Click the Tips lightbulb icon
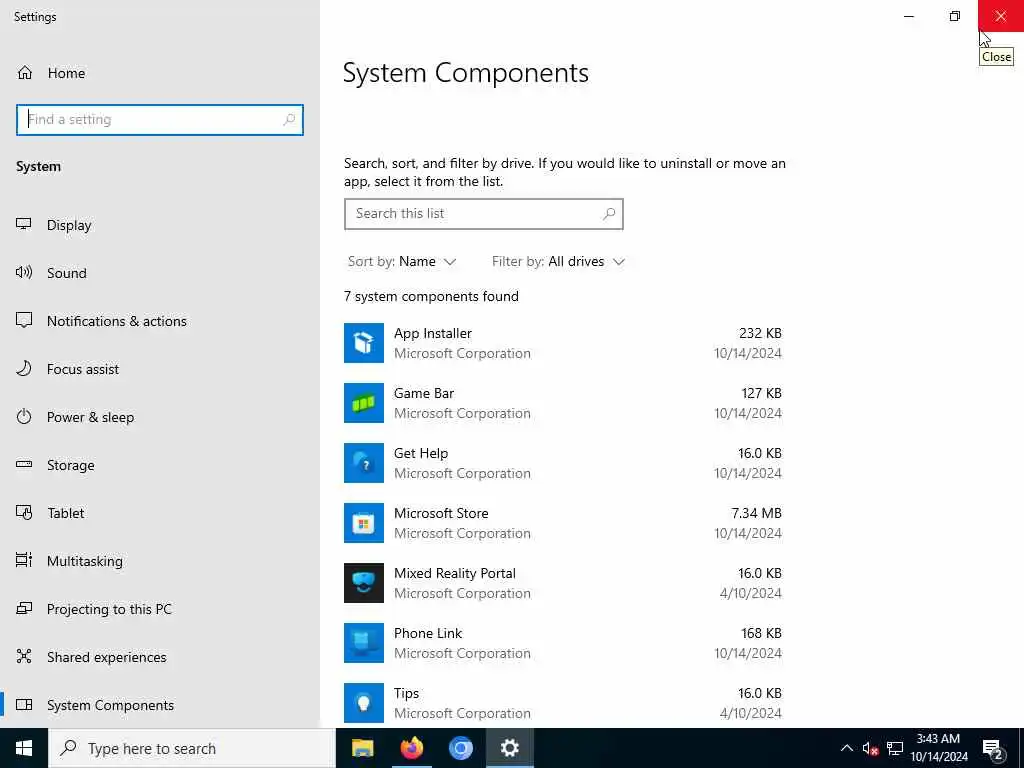This screenshot has height=768, width=1024. tap(364, 703)
